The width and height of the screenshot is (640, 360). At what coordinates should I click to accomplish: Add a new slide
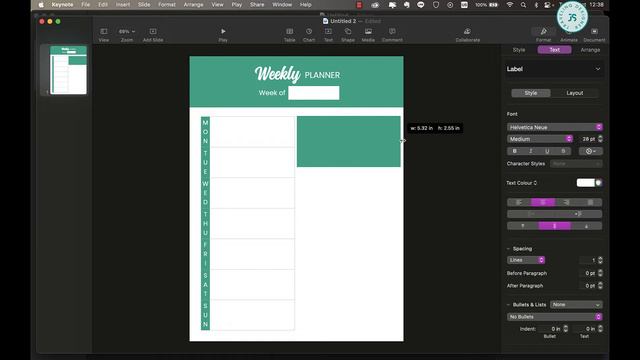[153, 35]
